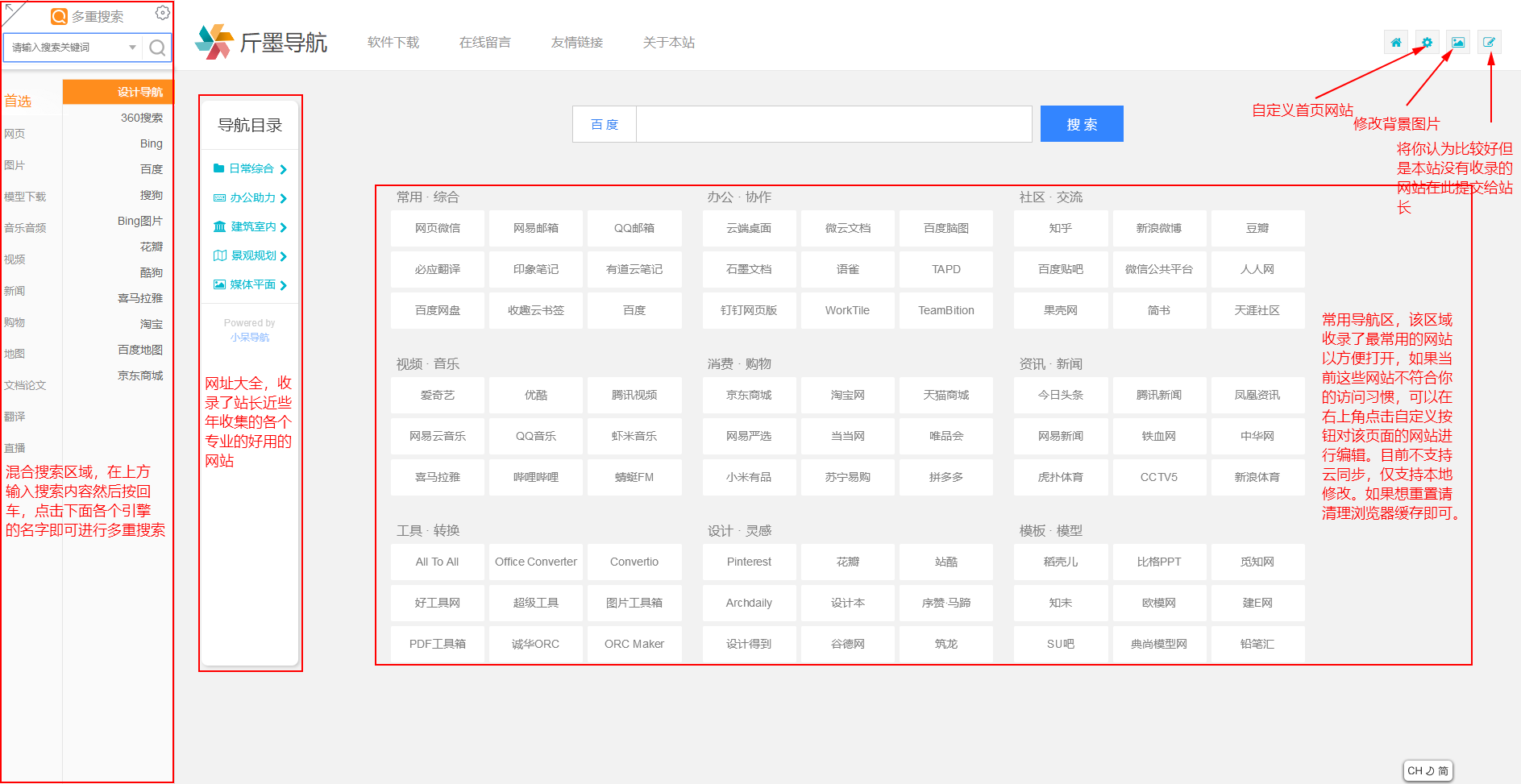Open the 哔哩哔哩 site link
Screen dimensions: 1521x784
click(536, 477)
